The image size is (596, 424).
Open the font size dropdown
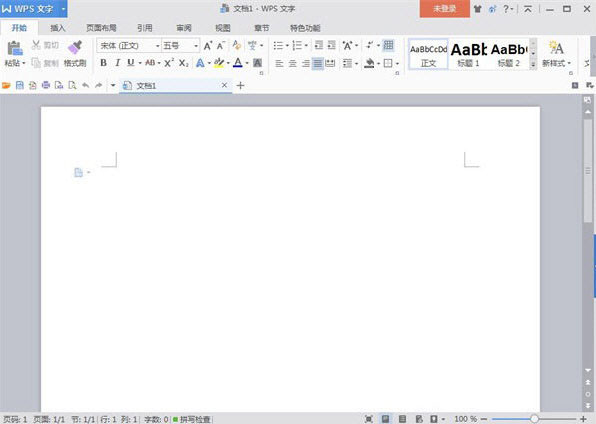[196, 46]
